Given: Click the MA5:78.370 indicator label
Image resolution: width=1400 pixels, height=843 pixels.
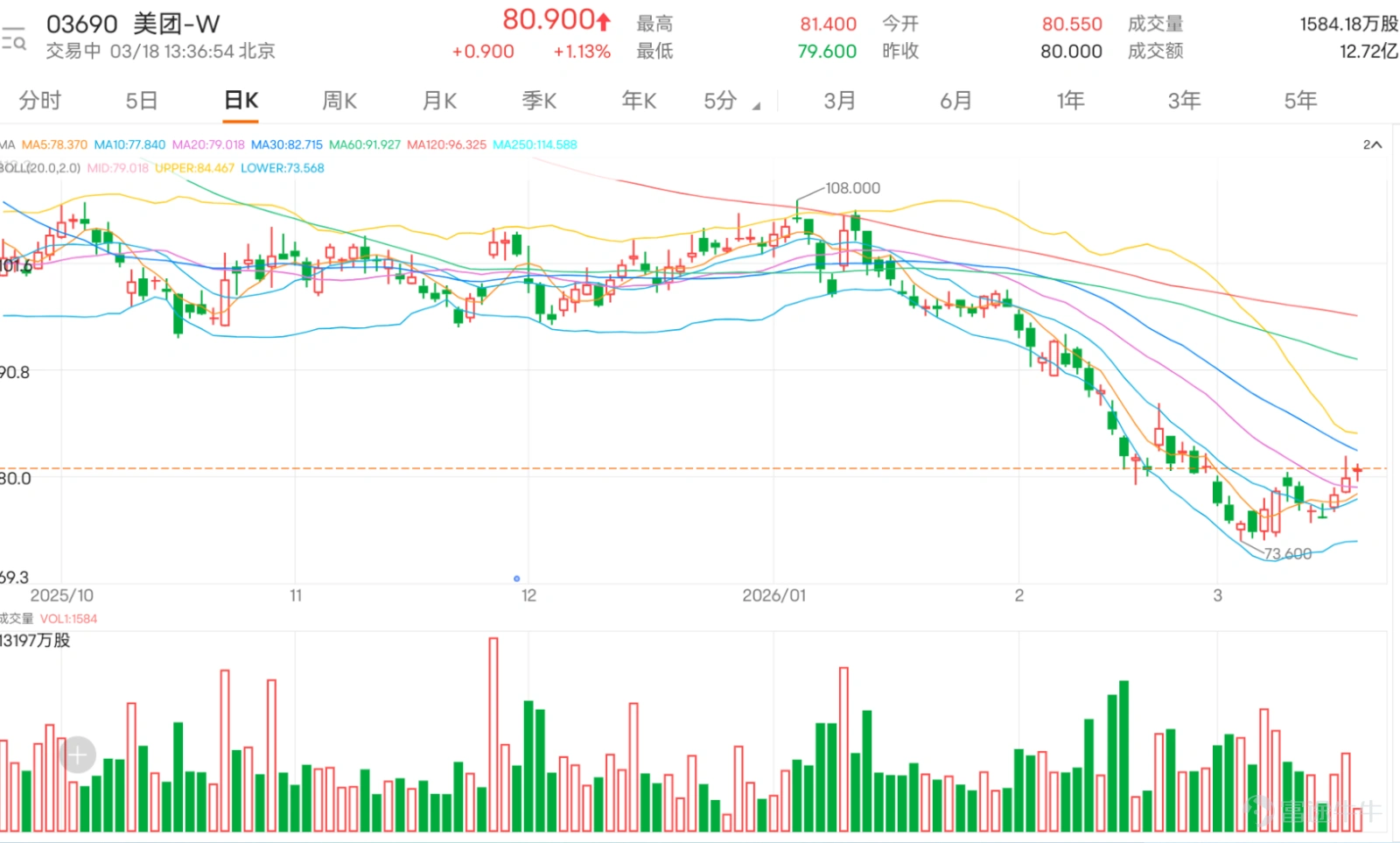Looking at the screenshot, I should coord(54,144).
